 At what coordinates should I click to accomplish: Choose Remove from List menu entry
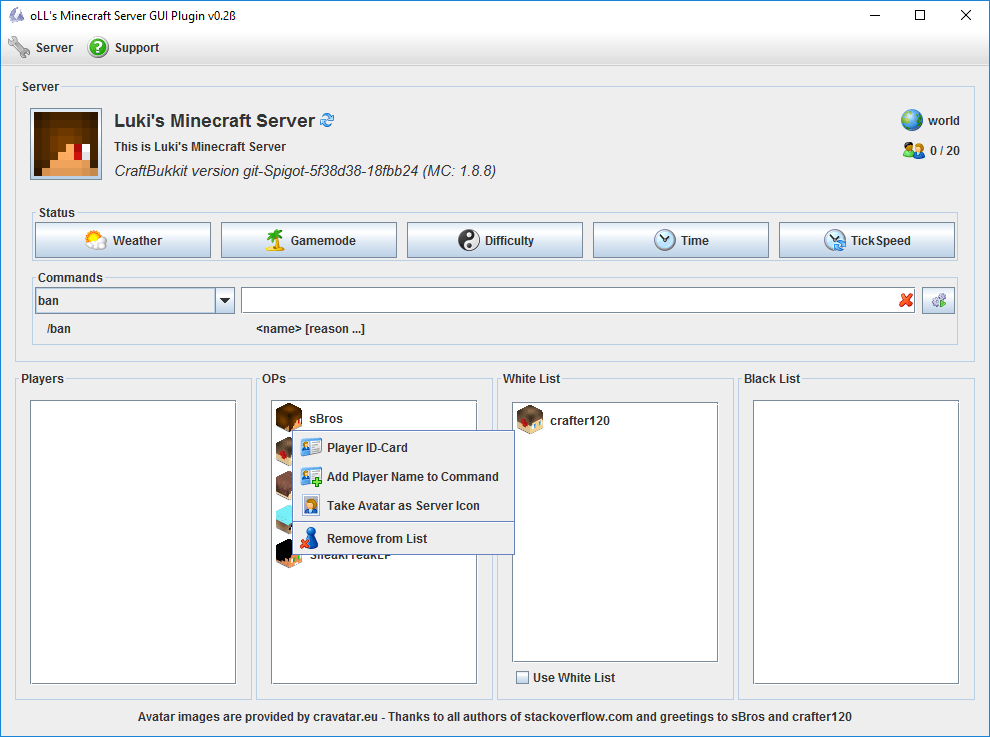[403, 539]
